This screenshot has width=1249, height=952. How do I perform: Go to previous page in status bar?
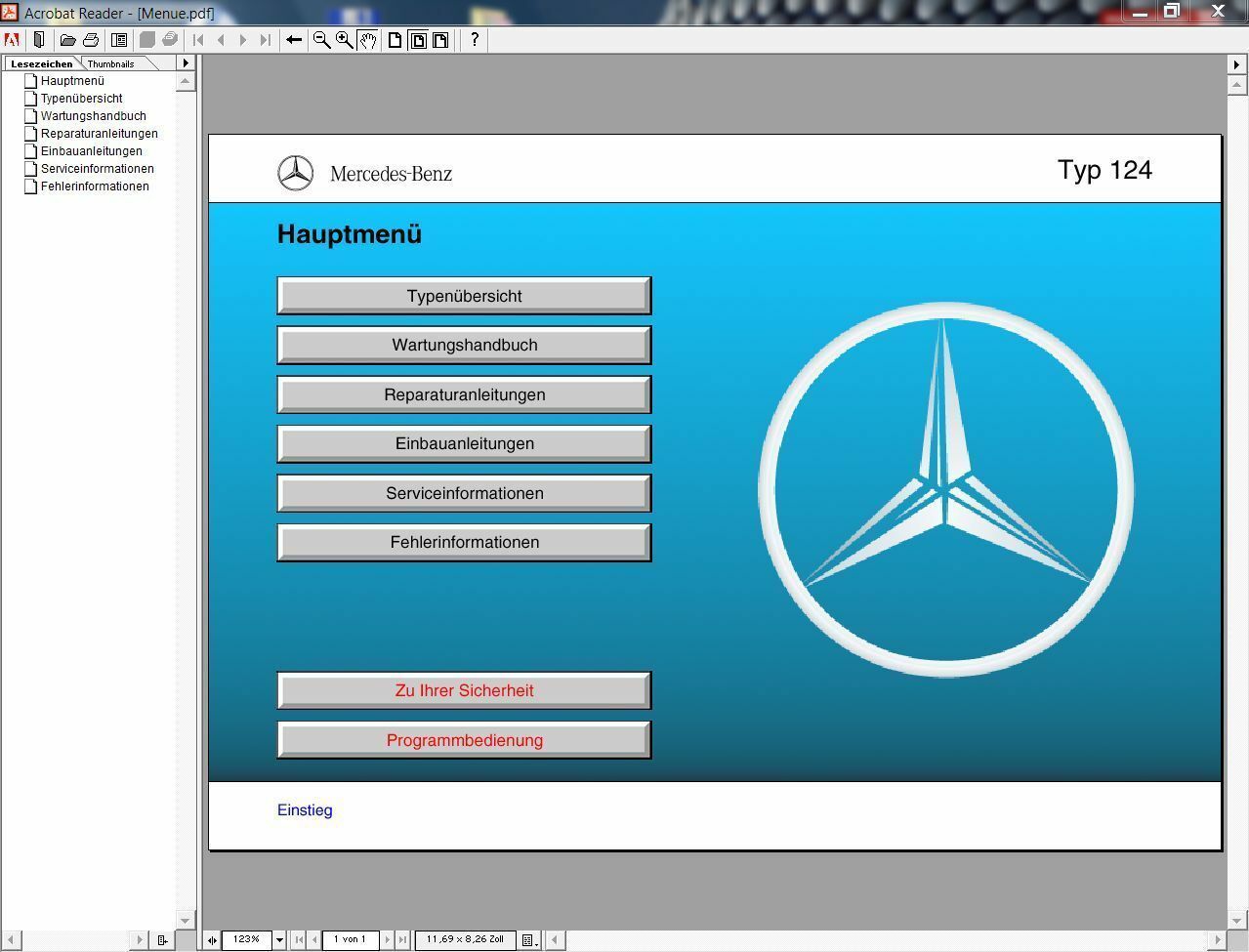pyautogui.click(x=314, y=940)
